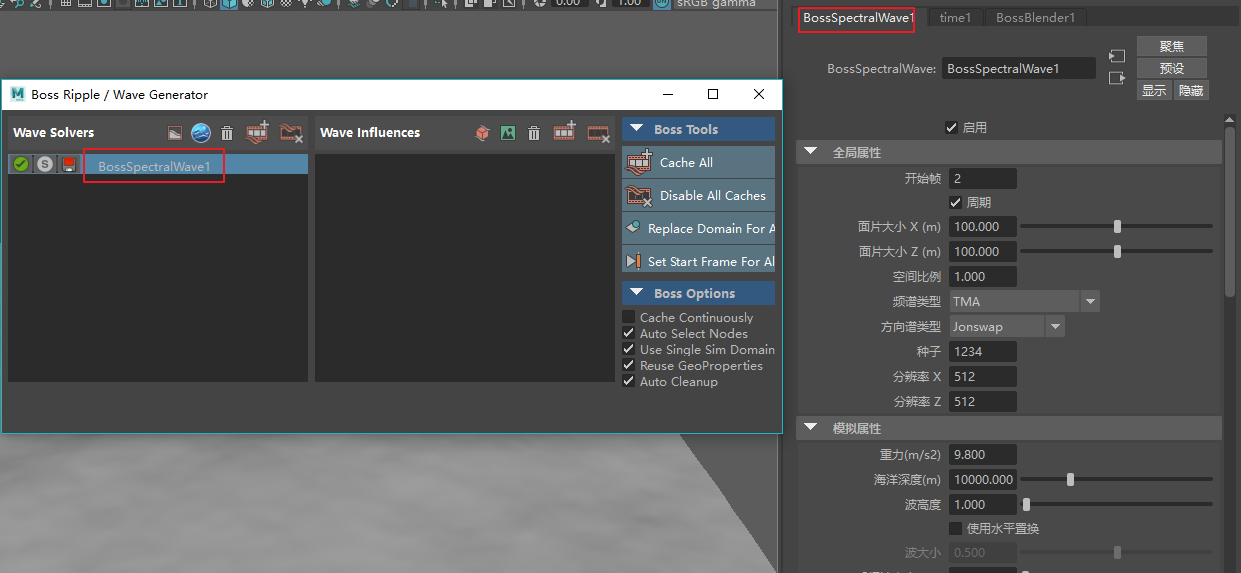
Task: Click the green image influence icon
Action: 508,132
